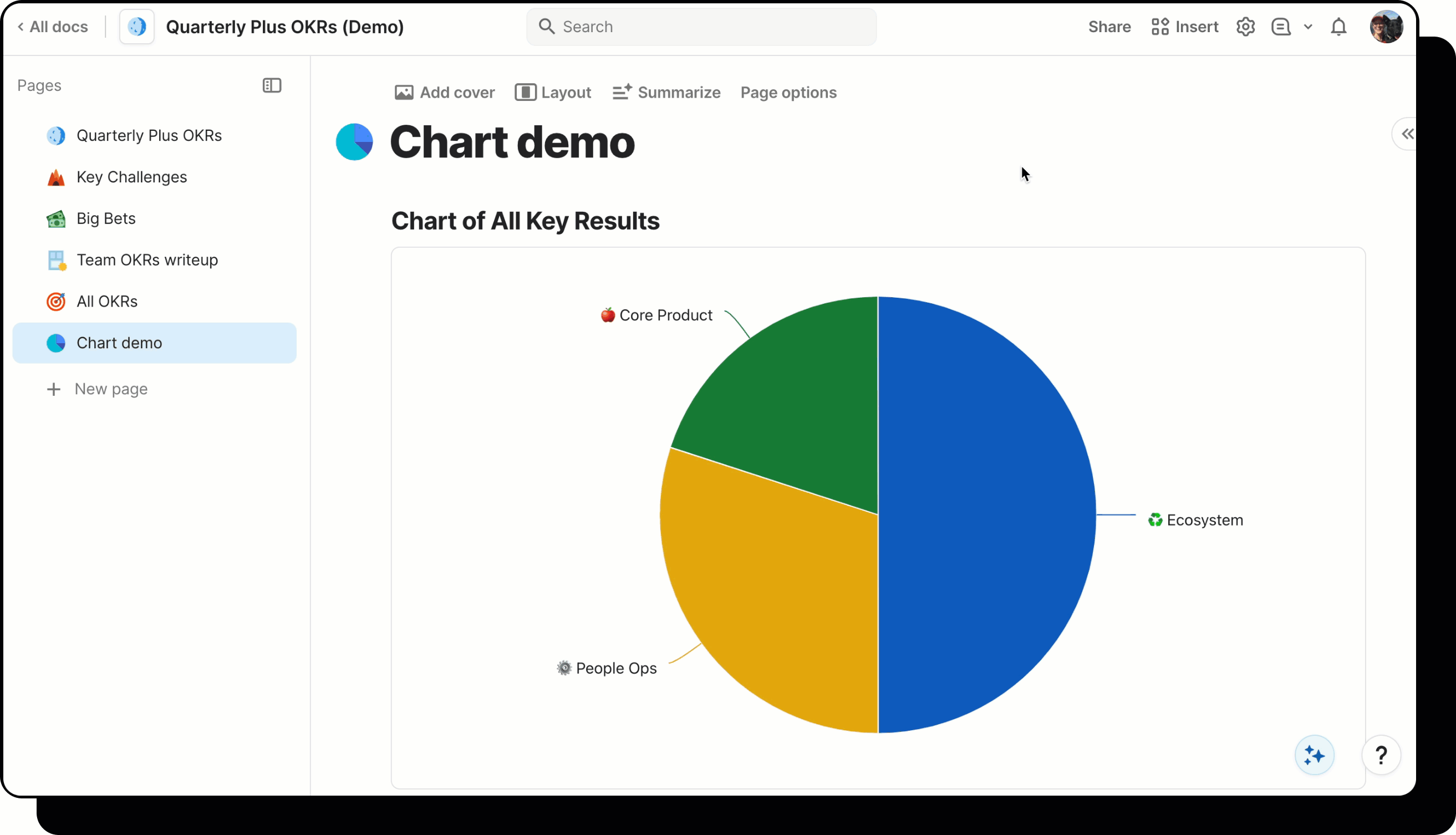Switch to the Team OKRs writeup page
The height and width of the screenshot is (835, 1456).
[147, 260]
